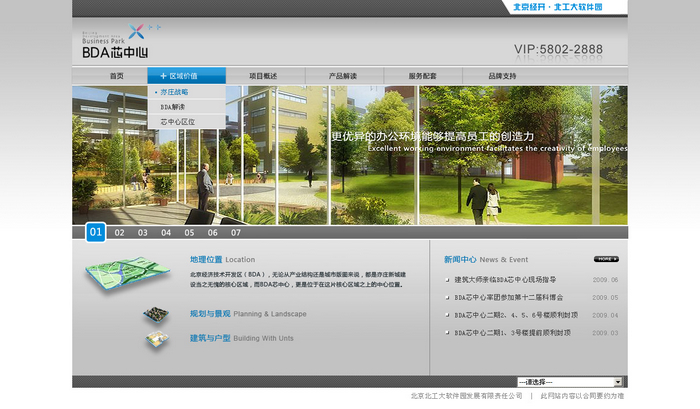This screenshot has height=409, width=700.
Task: Open 地理位置 Location heading link
Action: 222,259
